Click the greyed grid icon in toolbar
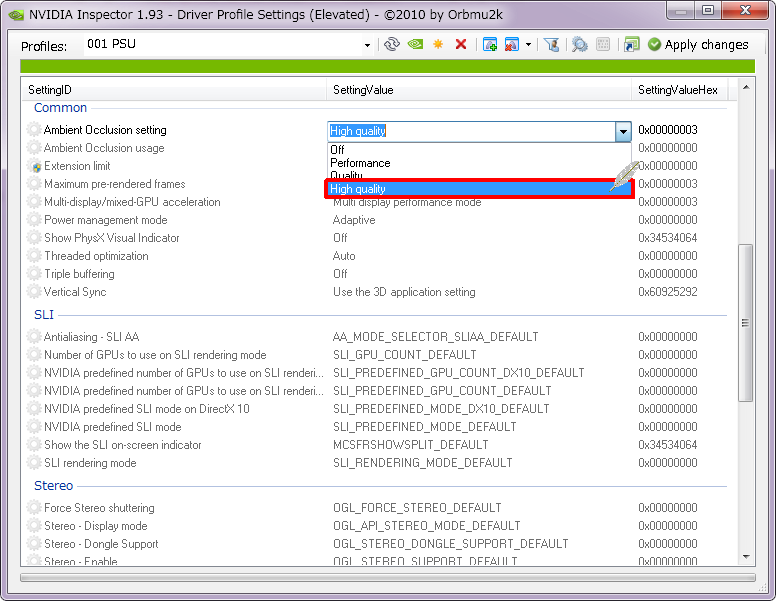 point(603,45)
